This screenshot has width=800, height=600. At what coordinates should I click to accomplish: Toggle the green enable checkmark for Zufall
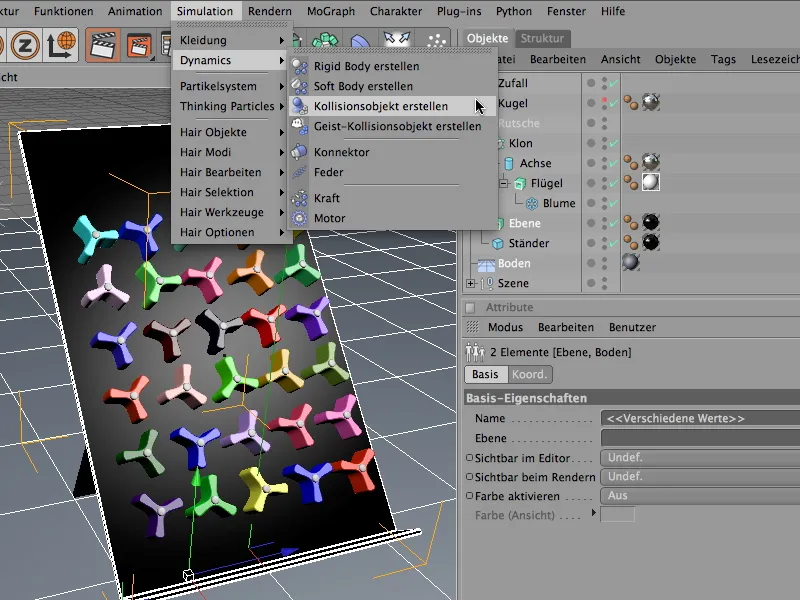pos(612,83)
